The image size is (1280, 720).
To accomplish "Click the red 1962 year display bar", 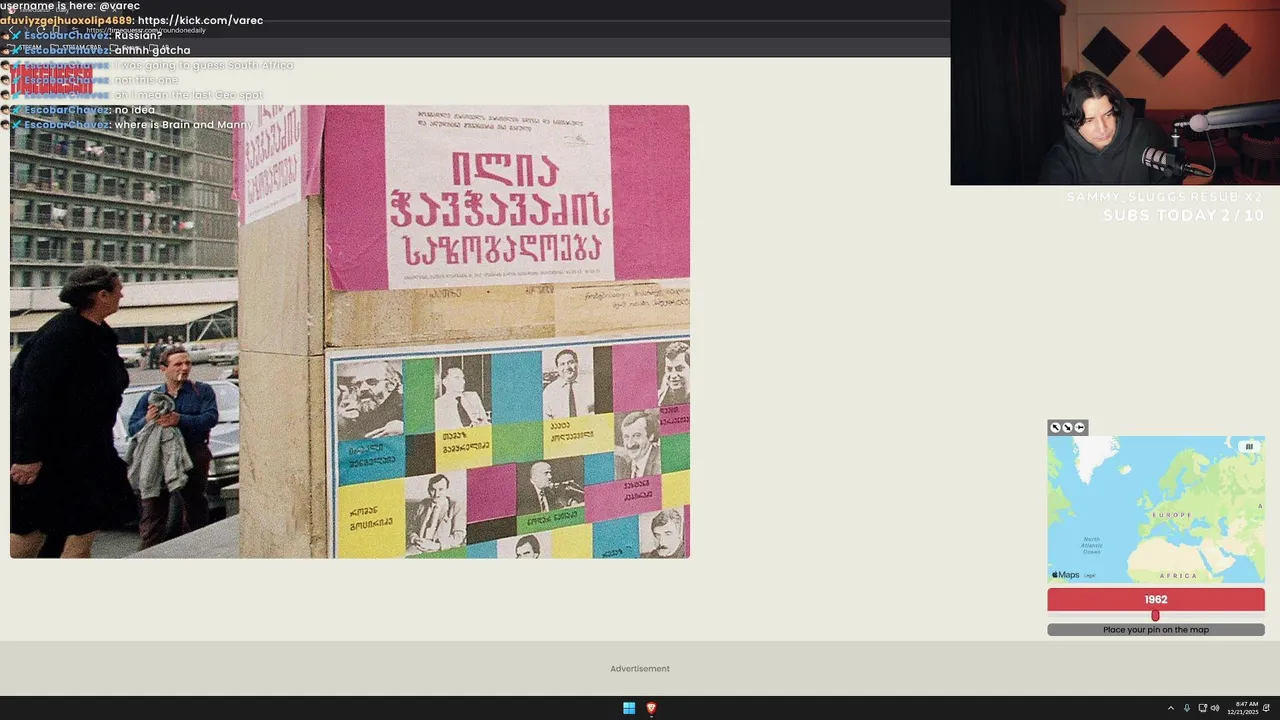I will tap(1156, 600).
